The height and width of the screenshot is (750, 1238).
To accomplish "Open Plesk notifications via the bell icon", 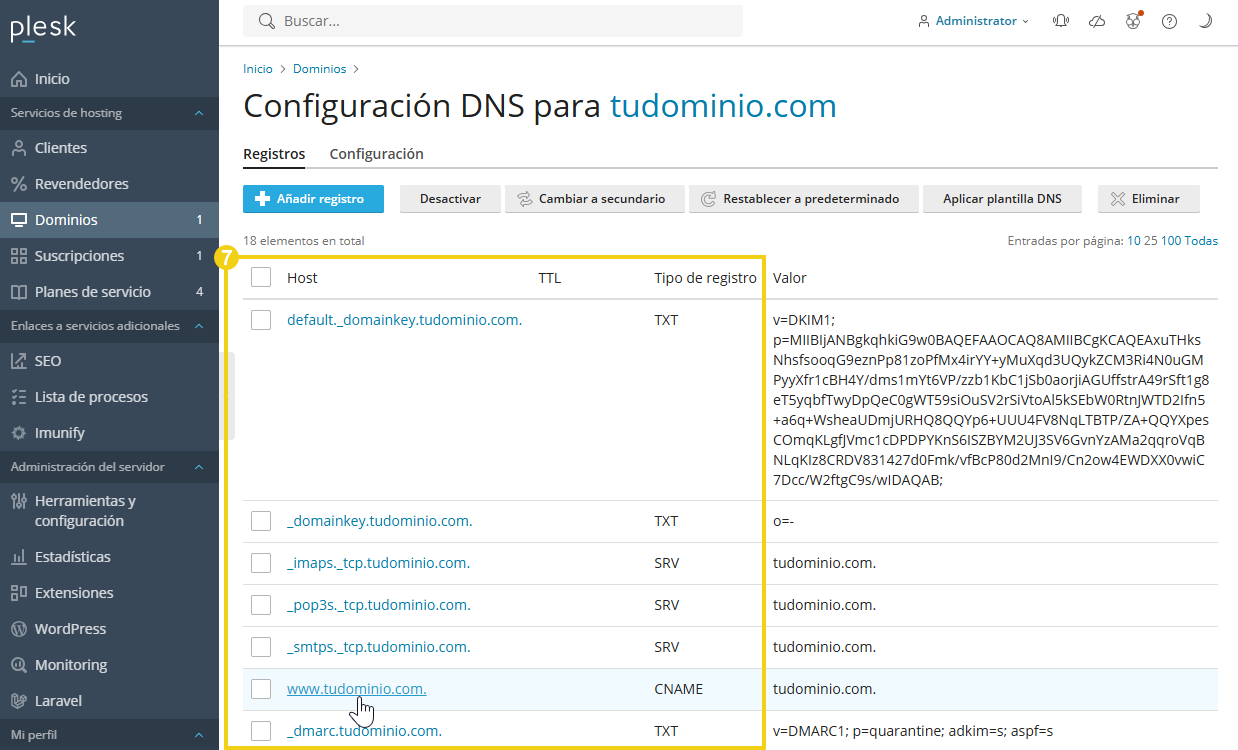I will point(1060,20).
